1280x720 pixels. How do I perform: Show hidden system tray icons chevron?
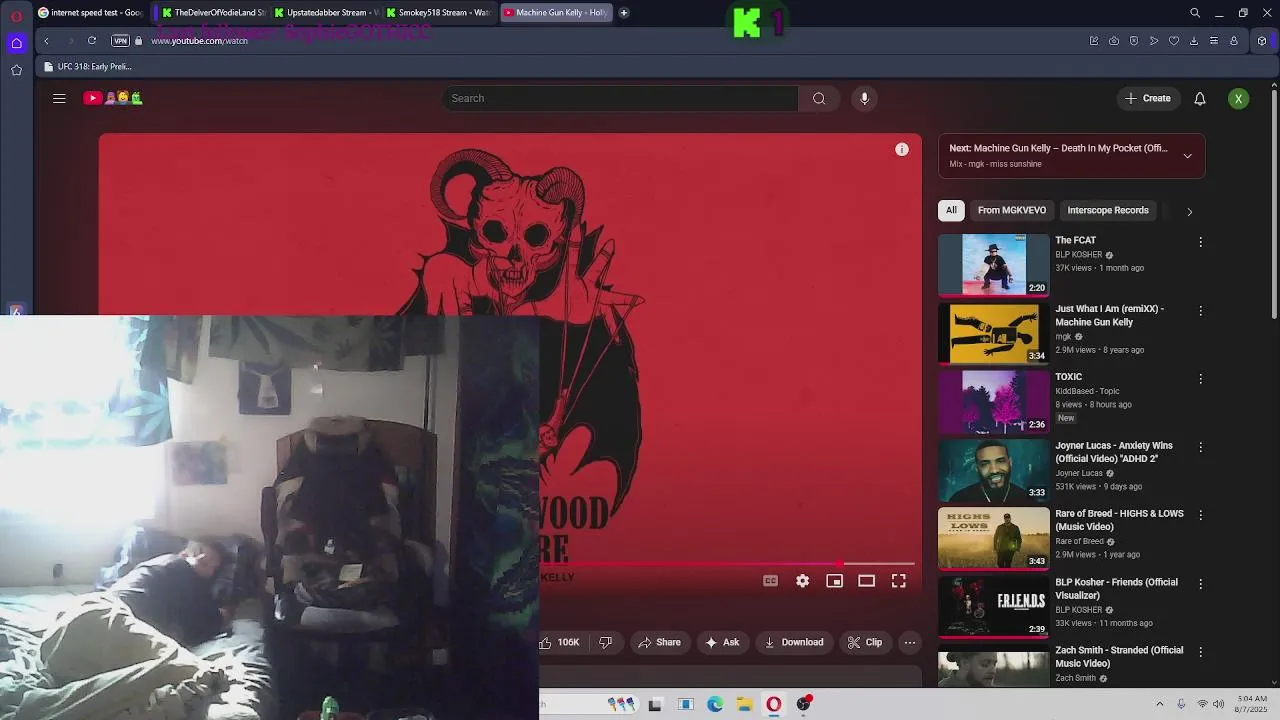coord(1160,704)
